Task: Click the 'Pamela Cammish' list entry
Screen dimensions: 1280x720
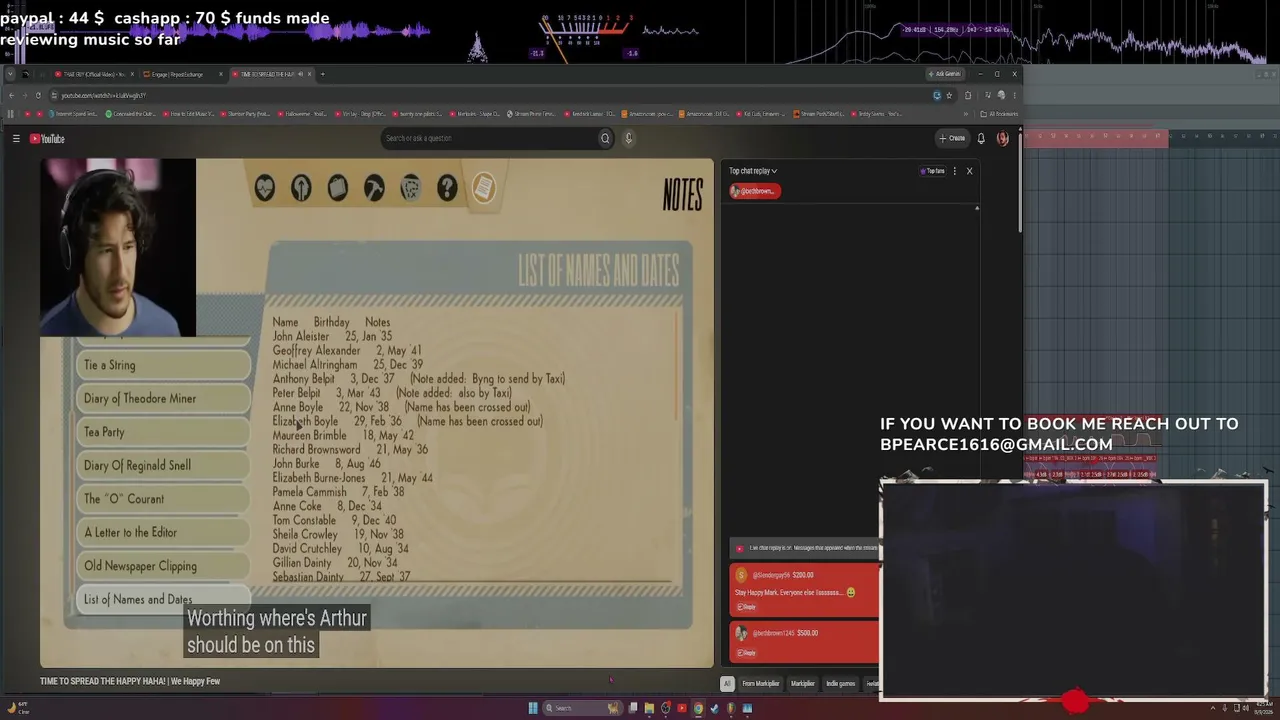Action: 338,493
